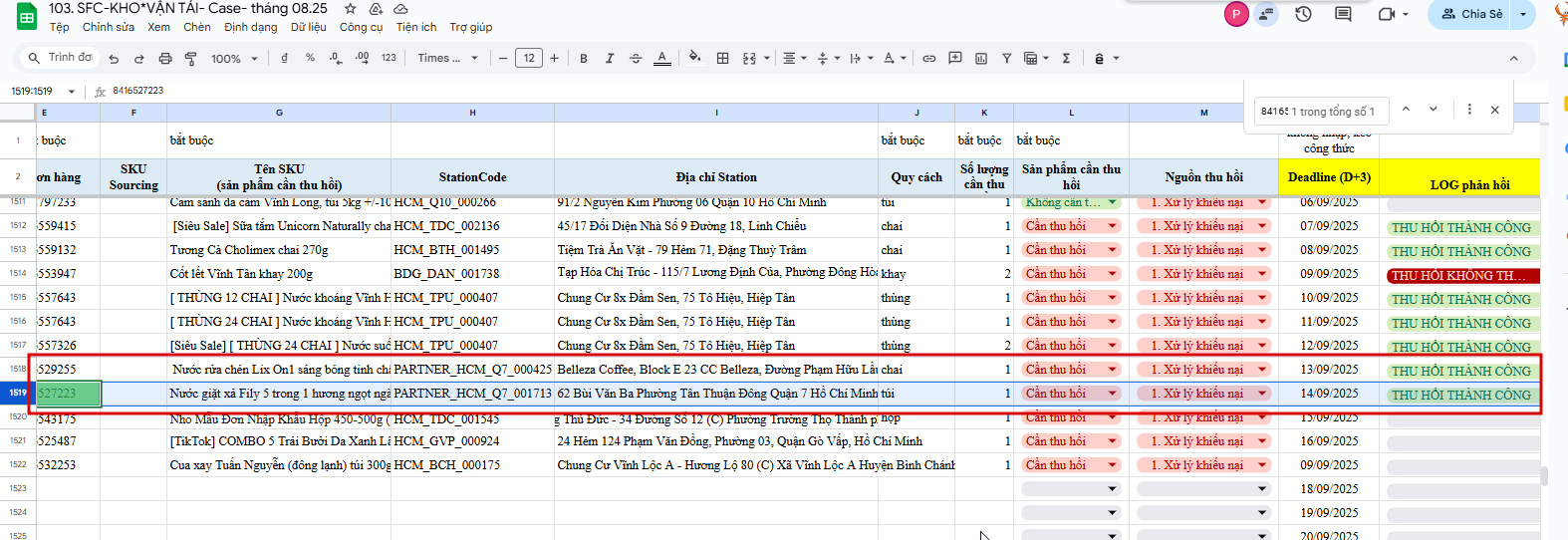
Task: Select the THU HỒI KHÔNG TH... cell
Action: (x=1461, y=275)
